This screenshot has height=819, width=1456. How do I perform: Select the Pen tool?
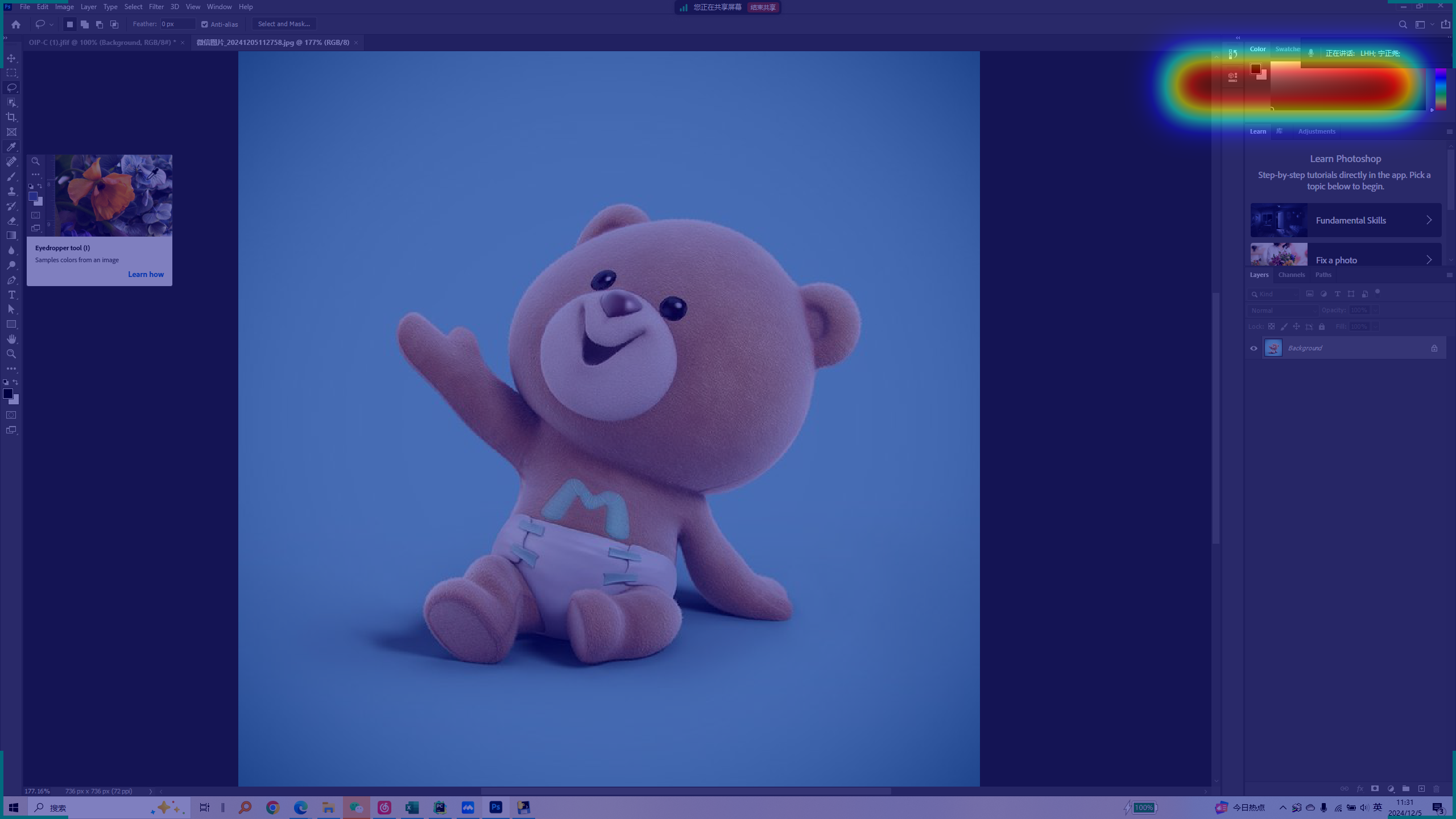click(x=11, y=280)
